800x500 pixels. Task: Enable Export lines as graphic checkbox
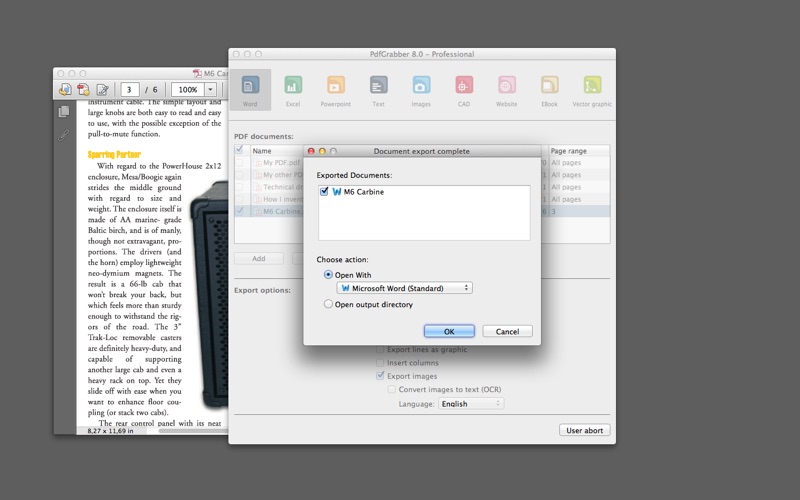pos(380,349)
